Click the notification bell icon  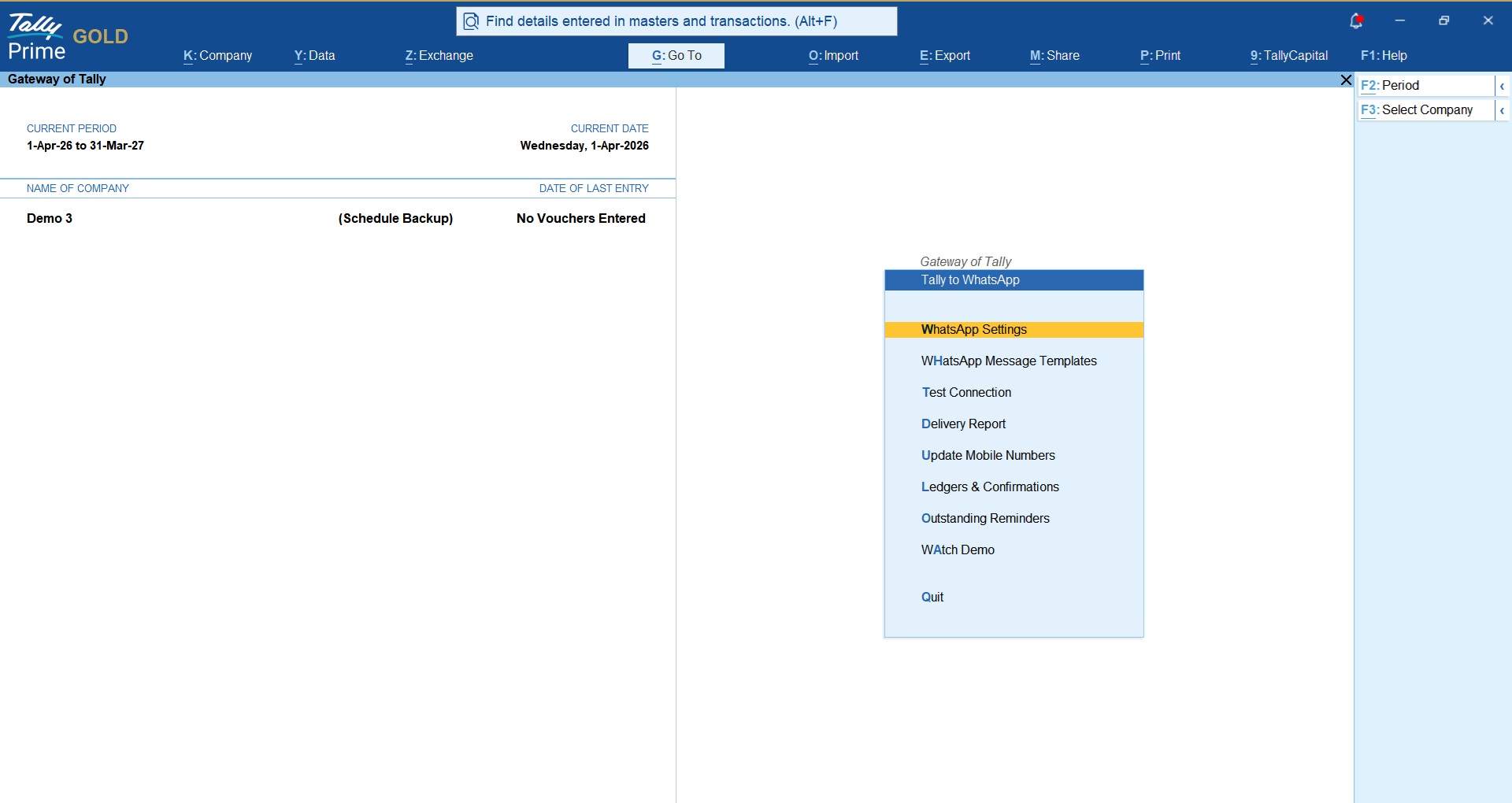click(1356, 21)
